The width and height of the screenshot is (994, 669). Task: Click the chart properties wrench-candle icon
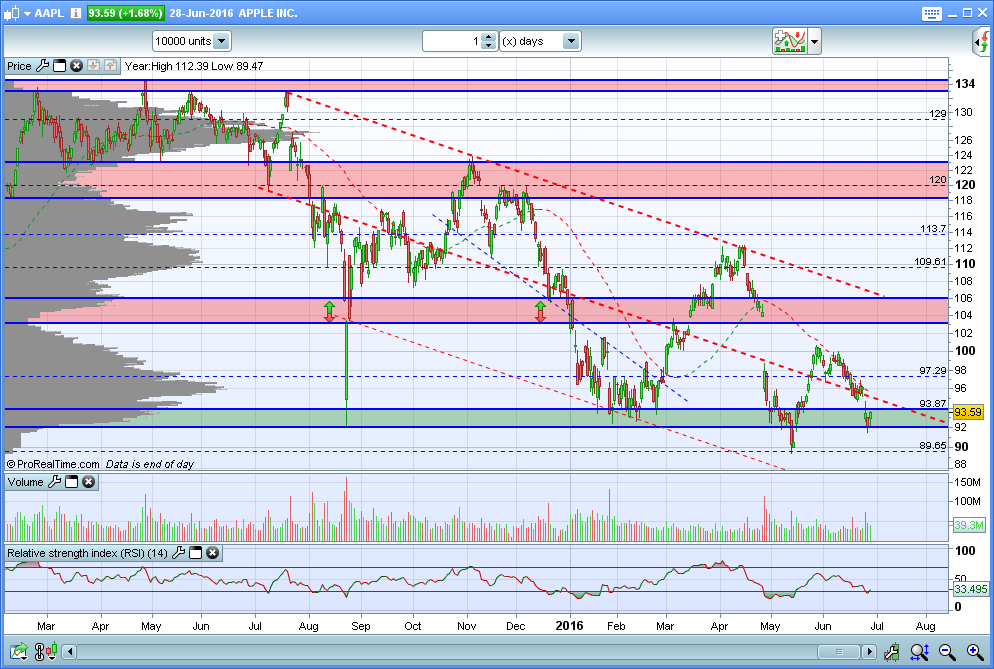891,651
